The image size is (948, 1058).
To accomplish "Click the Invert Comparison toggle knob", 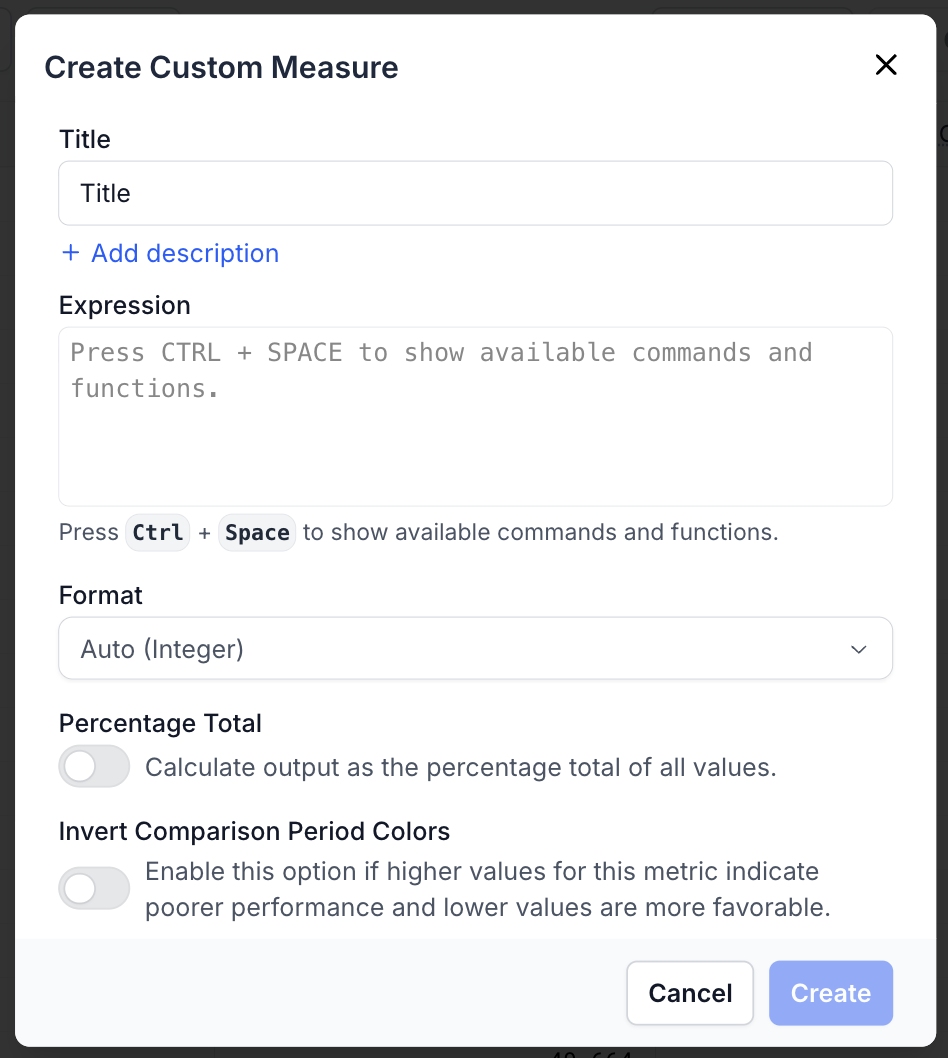I will click(80, 888).
